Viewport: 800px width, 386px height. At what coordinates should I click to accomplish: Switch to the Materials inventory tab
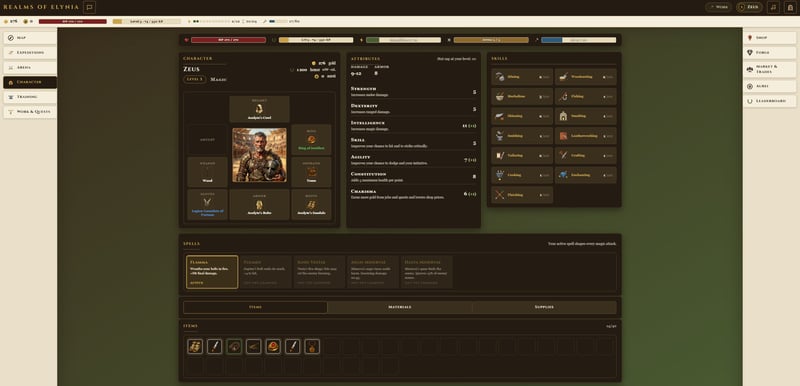[399, 307]
